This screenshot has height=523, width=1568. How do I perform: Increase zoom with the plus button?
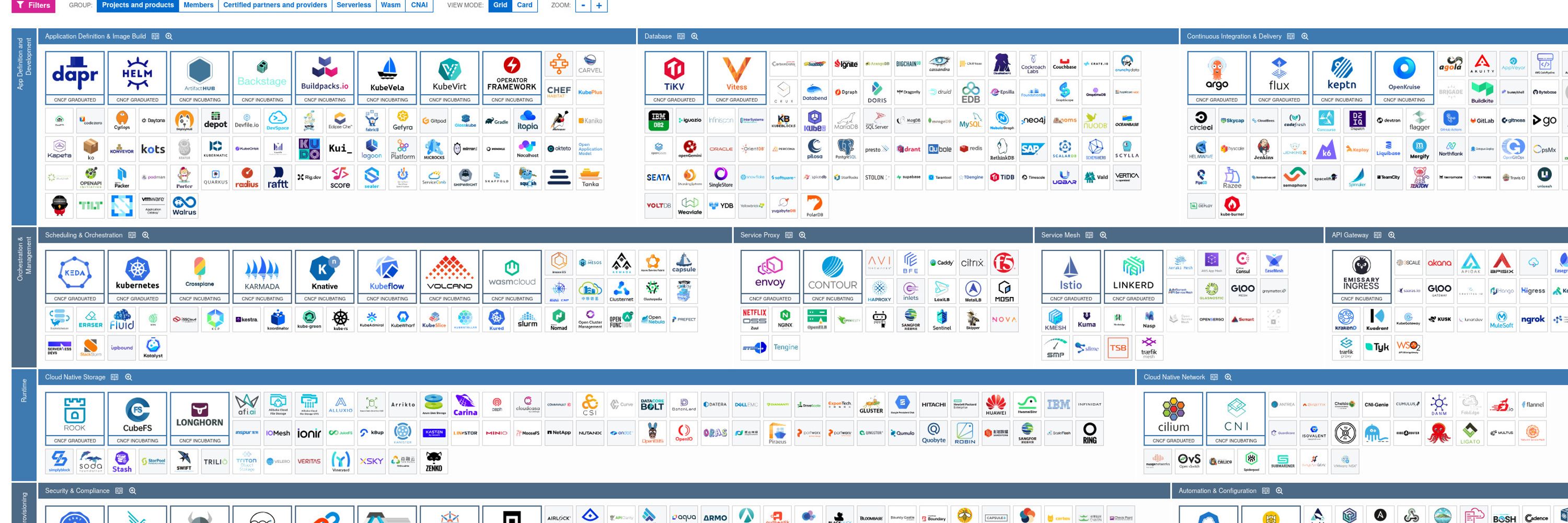point(599,5)
